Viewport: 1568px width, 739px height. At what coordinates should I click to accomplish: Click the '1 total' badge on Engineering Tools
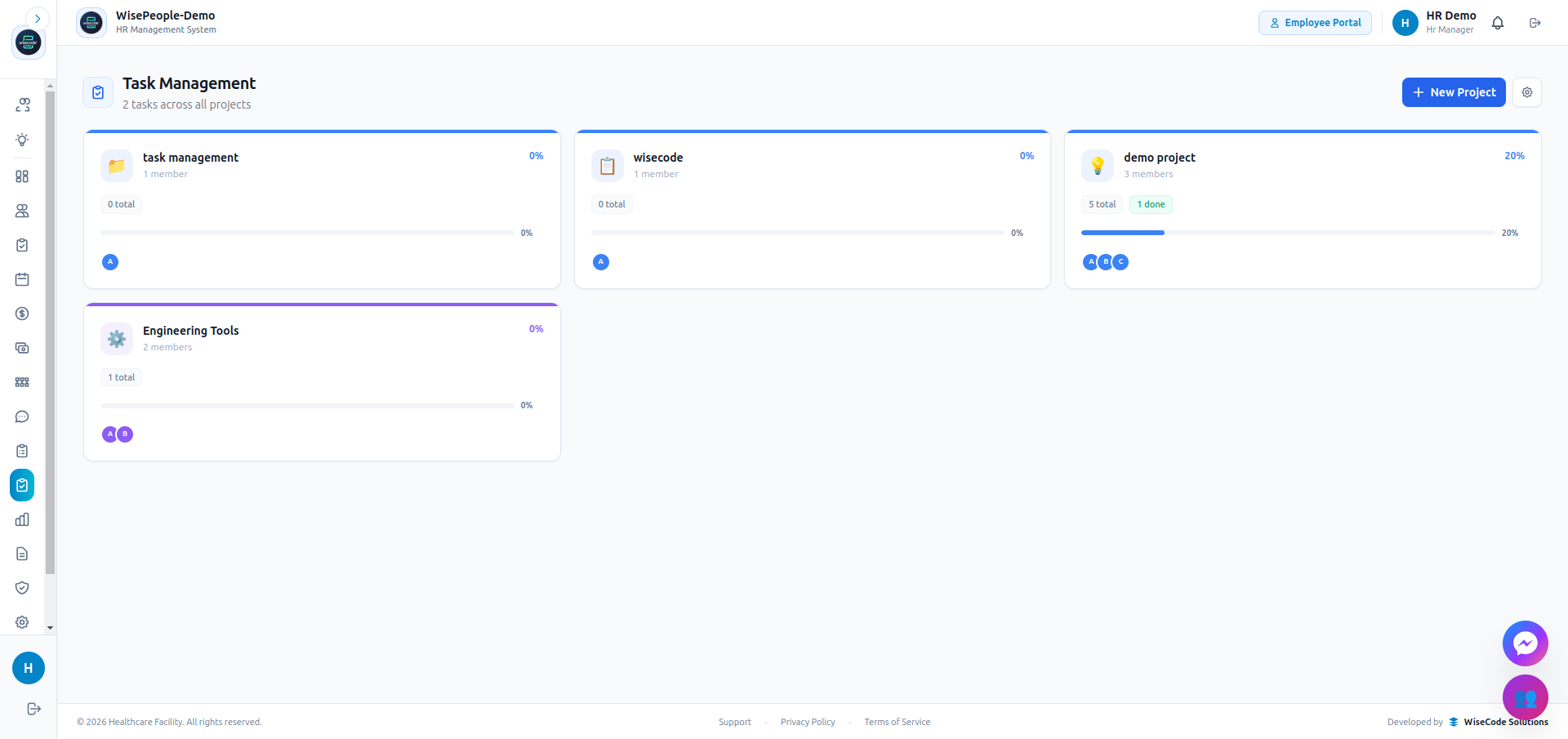pos(121,377)
